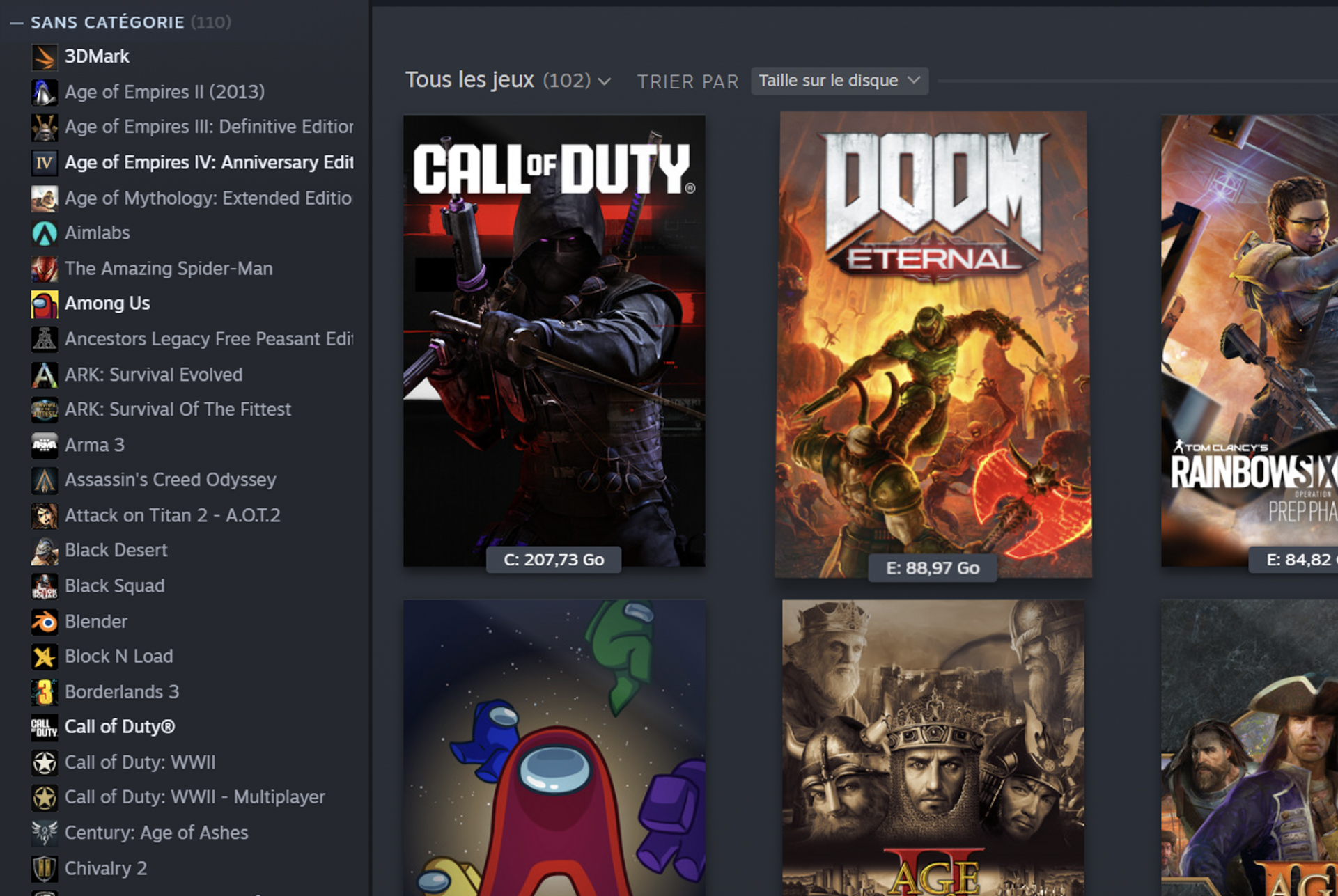1338x896 pixels.
Task: Click the Arma 3 icon
Action: (44, 445)
